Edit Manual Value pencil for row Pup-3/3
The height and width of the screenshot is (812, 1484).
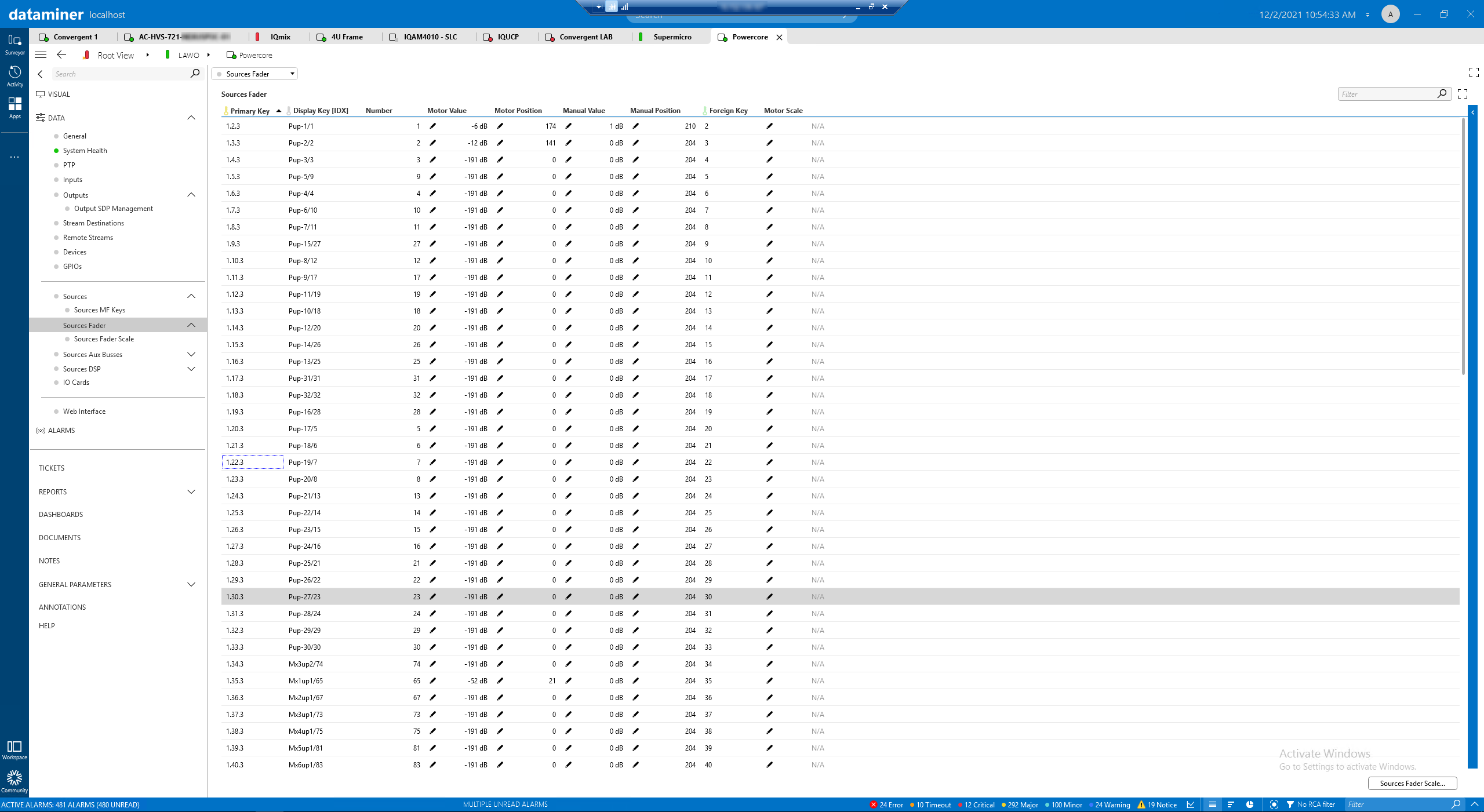568,160
